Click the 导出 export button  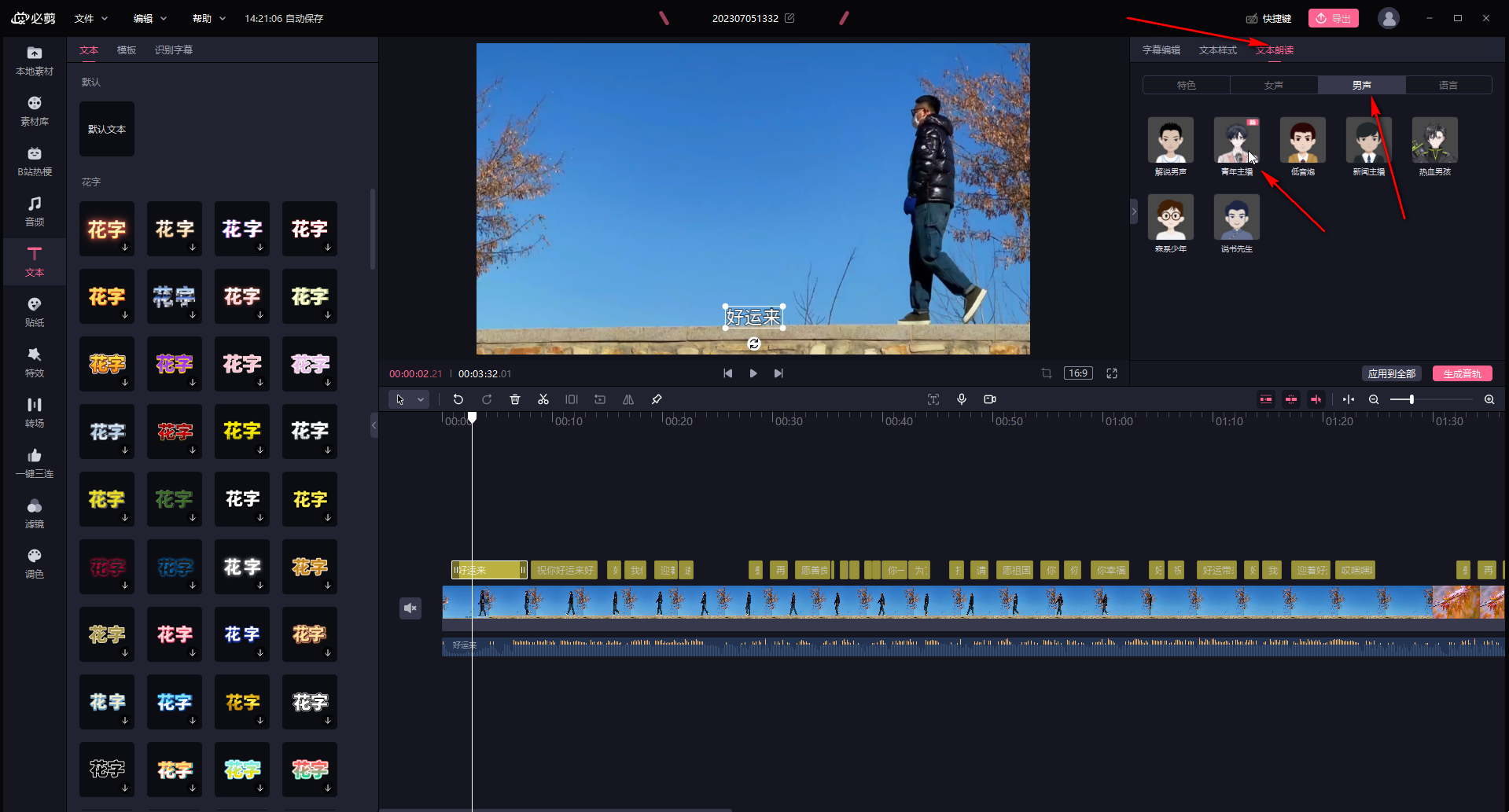(1333, 18)
